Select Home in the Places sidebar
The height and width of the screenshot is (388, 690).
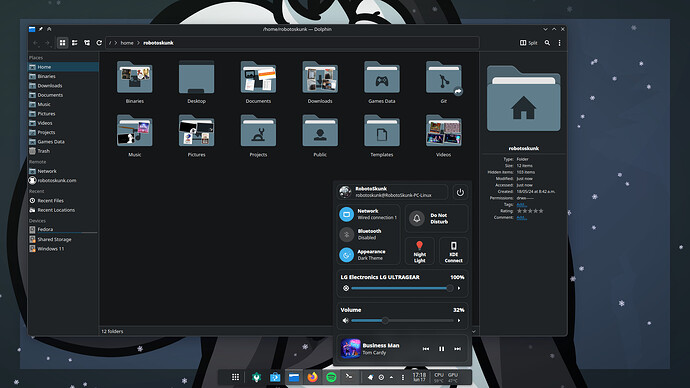pyautogui.click(x=63, y=67)
